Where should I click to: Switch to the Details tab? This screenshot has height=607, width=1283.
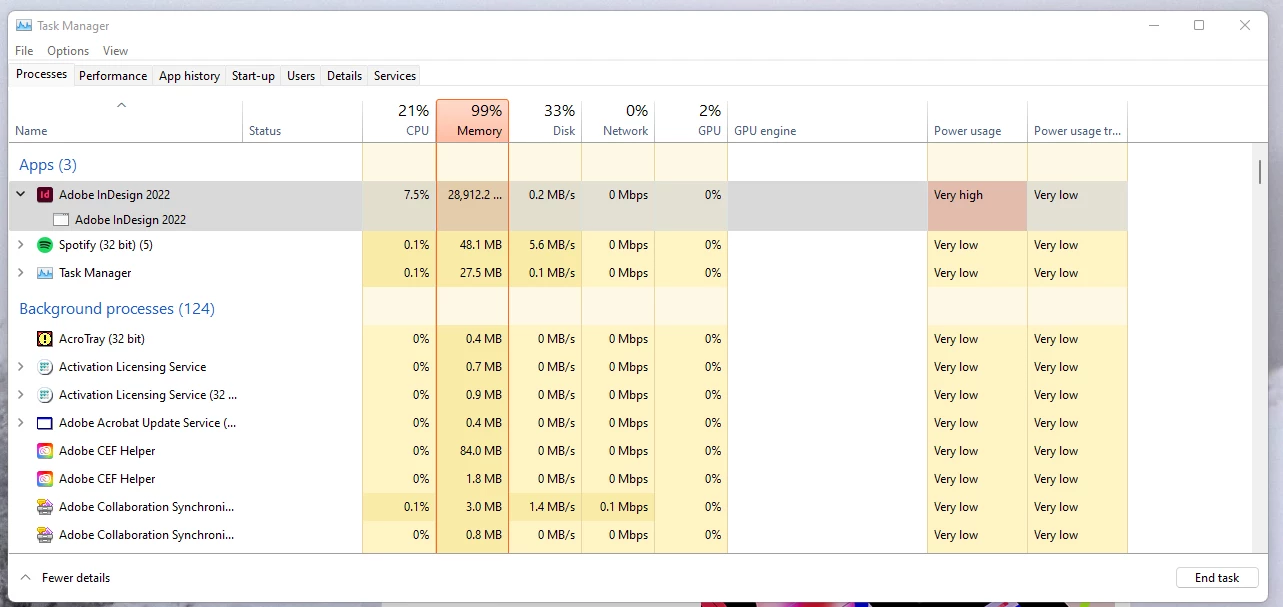tap(344, 76)
